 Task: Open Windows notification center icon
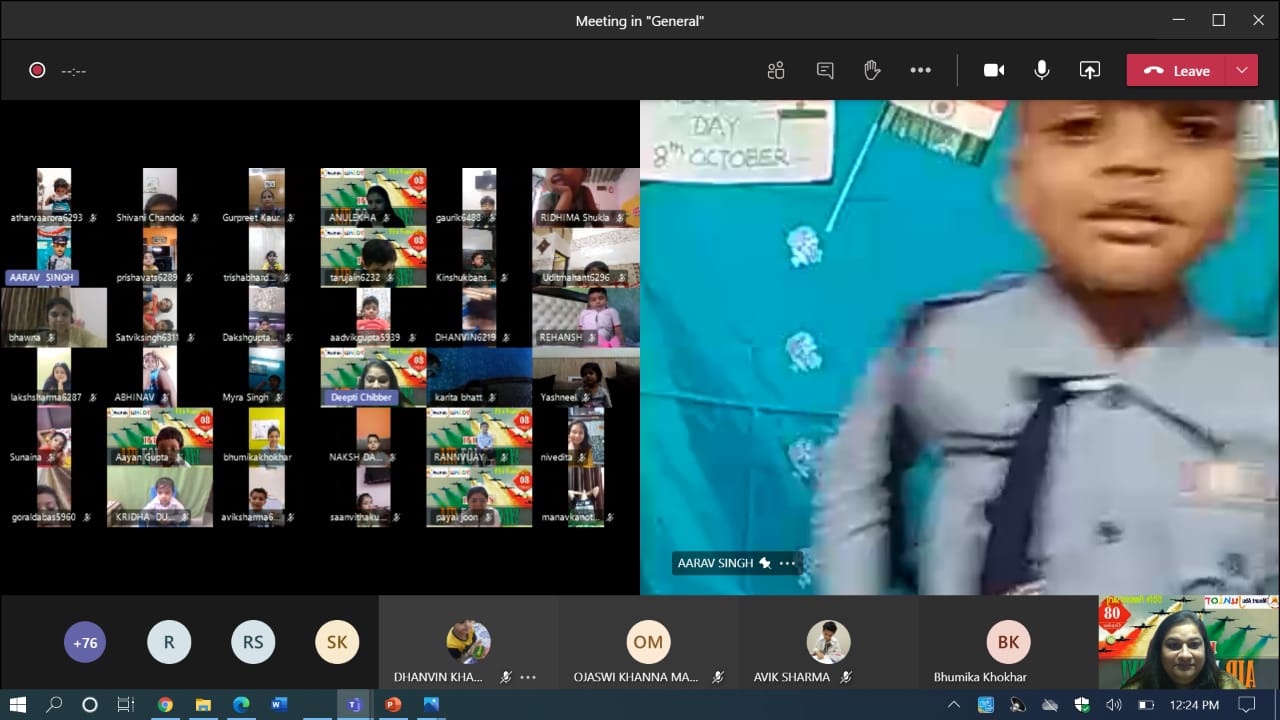pyautogui.click(x=1246, y=705)
